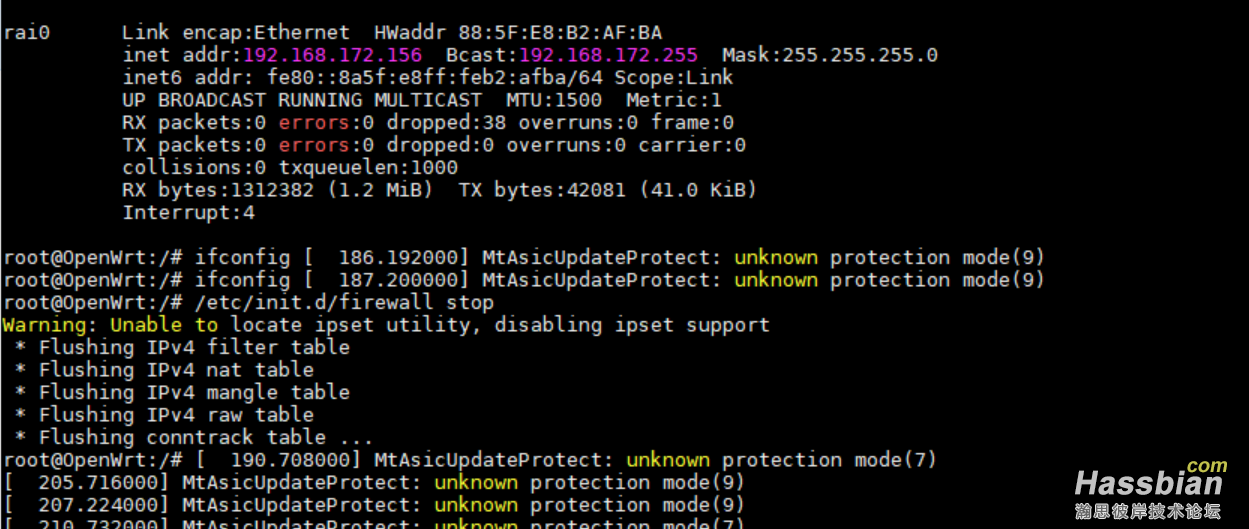Viewport: 1249px width, 529px height.
Task: Click the txqueuelen:1000 text
Action: [x=368, y=167]
